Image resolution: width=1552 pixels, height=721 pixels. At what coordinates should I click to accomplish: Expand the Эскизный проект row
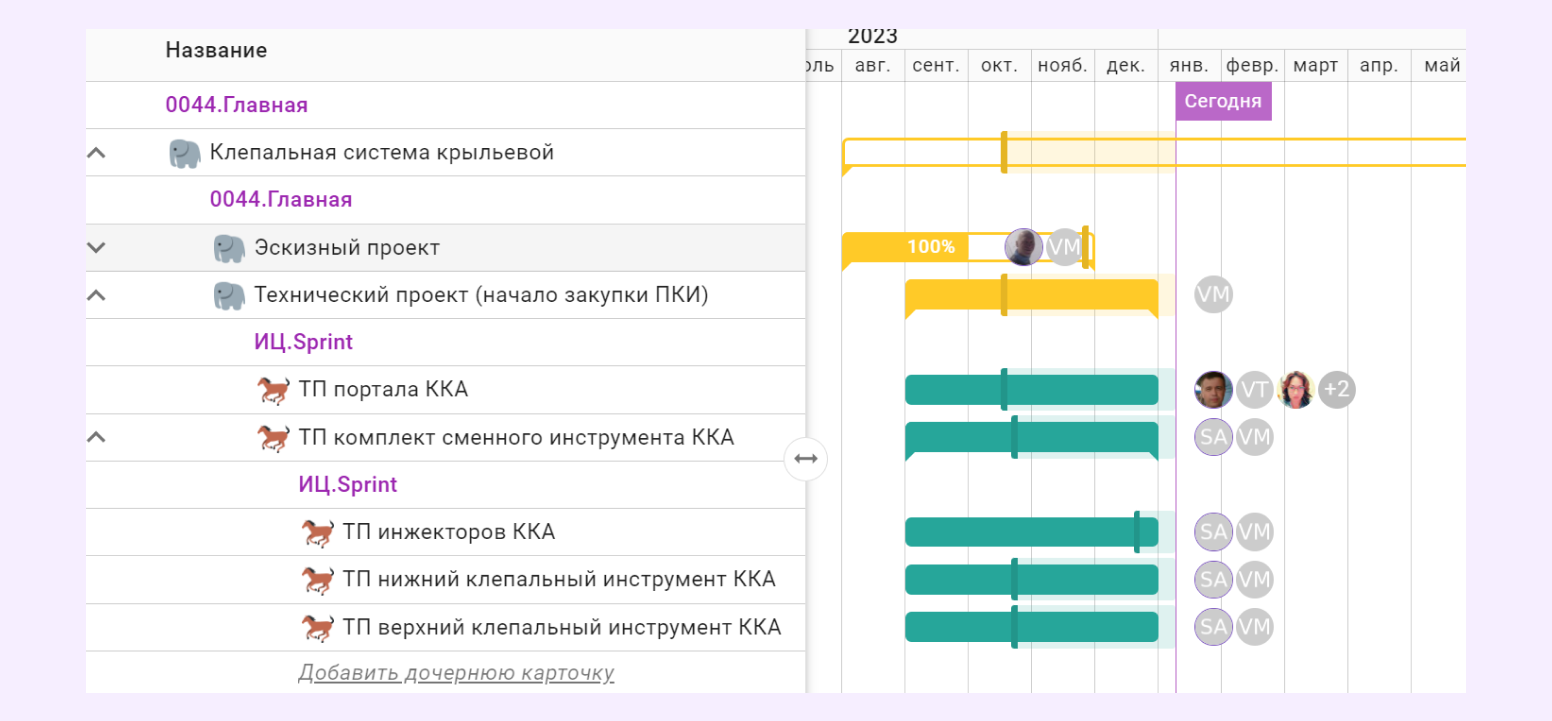pyautogui.click(x=96, y=248)
